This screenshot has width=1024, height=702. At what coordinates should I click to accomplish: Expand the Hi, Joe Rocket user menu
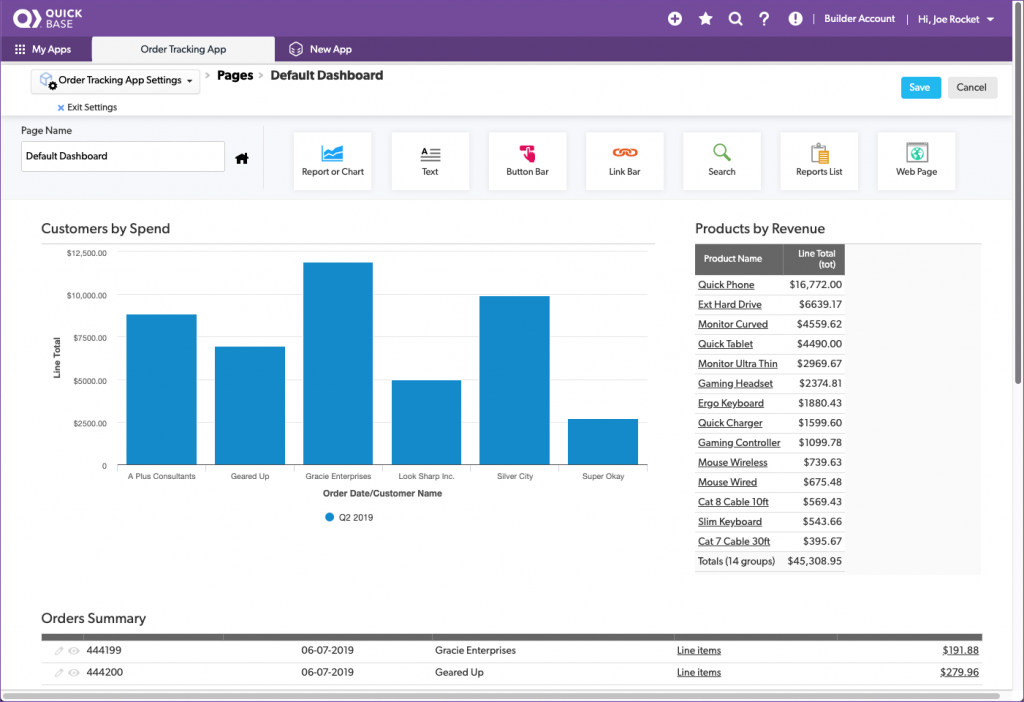pos(955,19)
